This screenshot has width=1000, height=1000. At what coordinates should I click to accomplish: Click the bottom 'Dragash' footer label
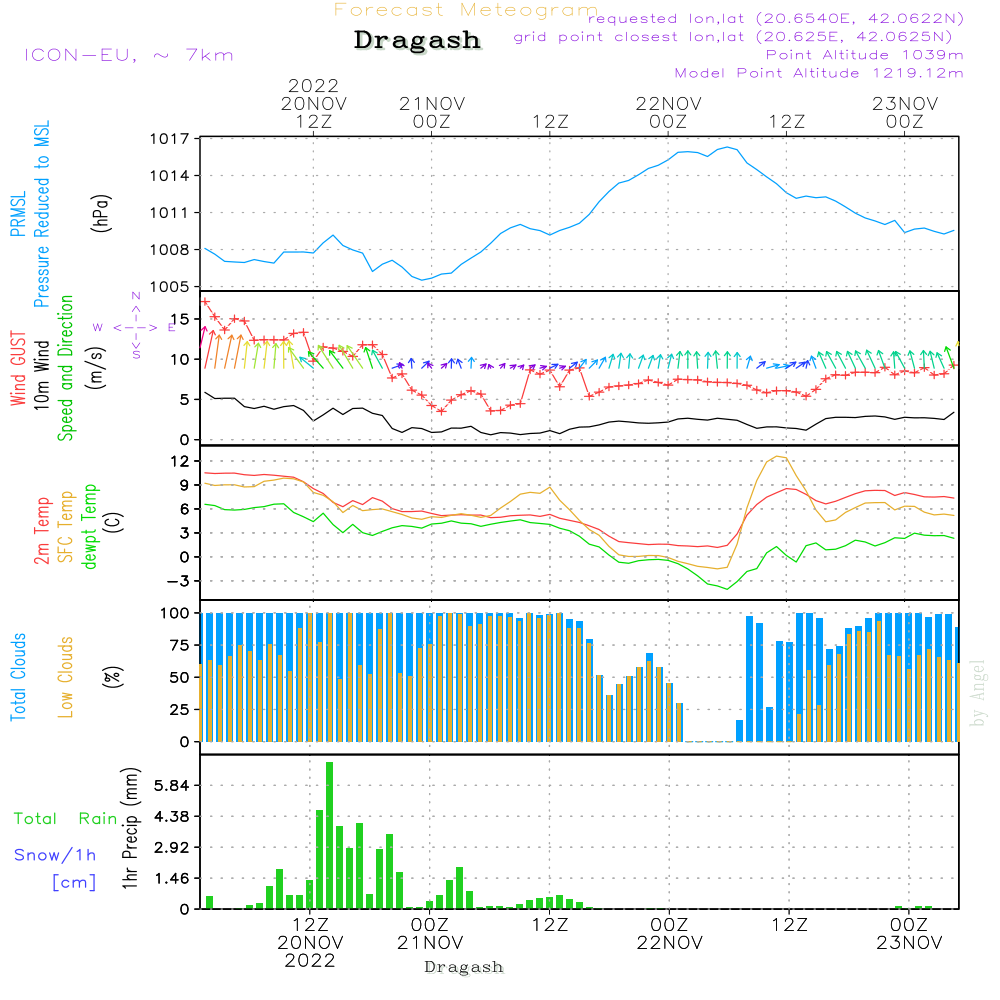pos(464,967)
